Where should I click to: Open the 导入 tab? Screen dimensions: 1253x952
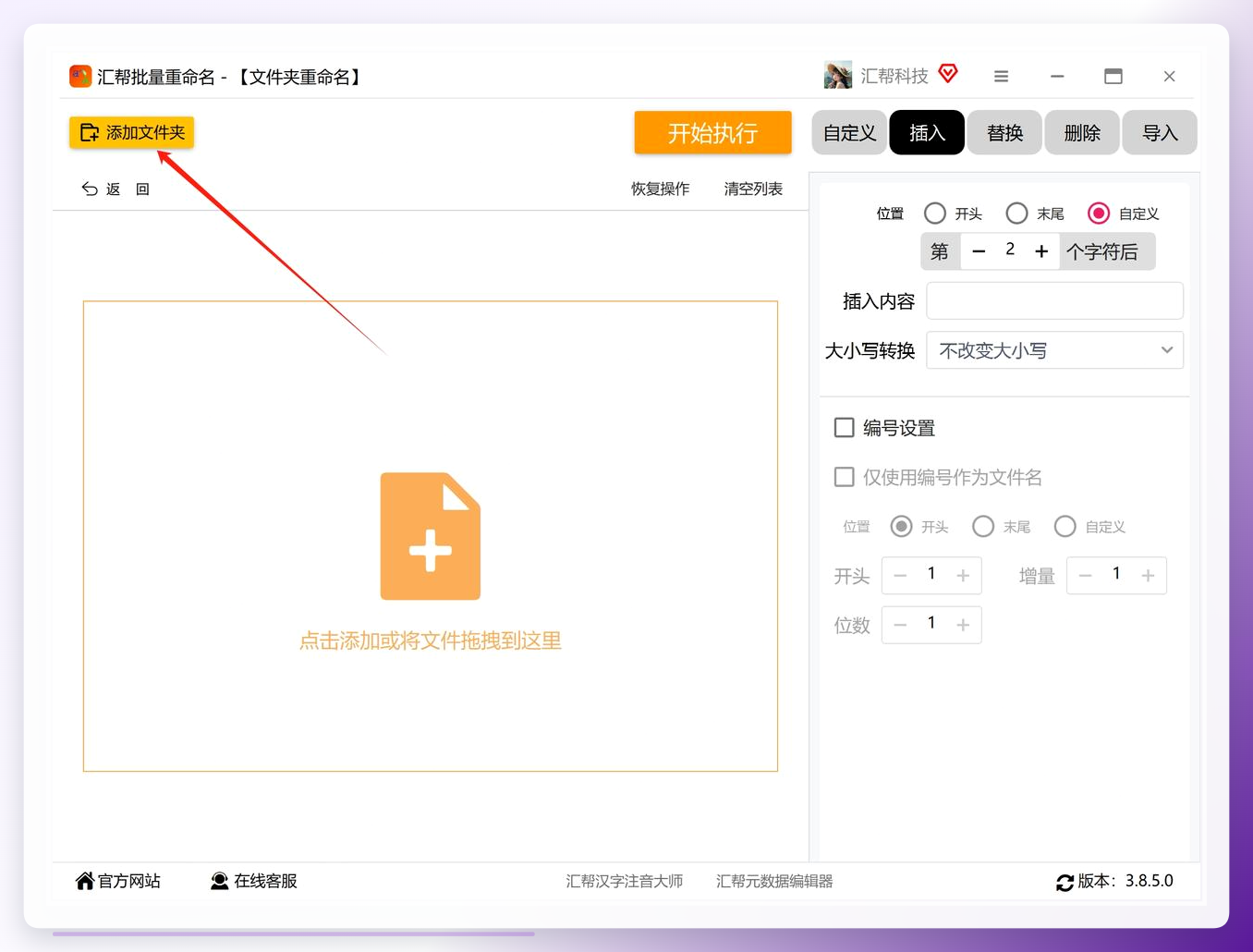coord(1160,133)
